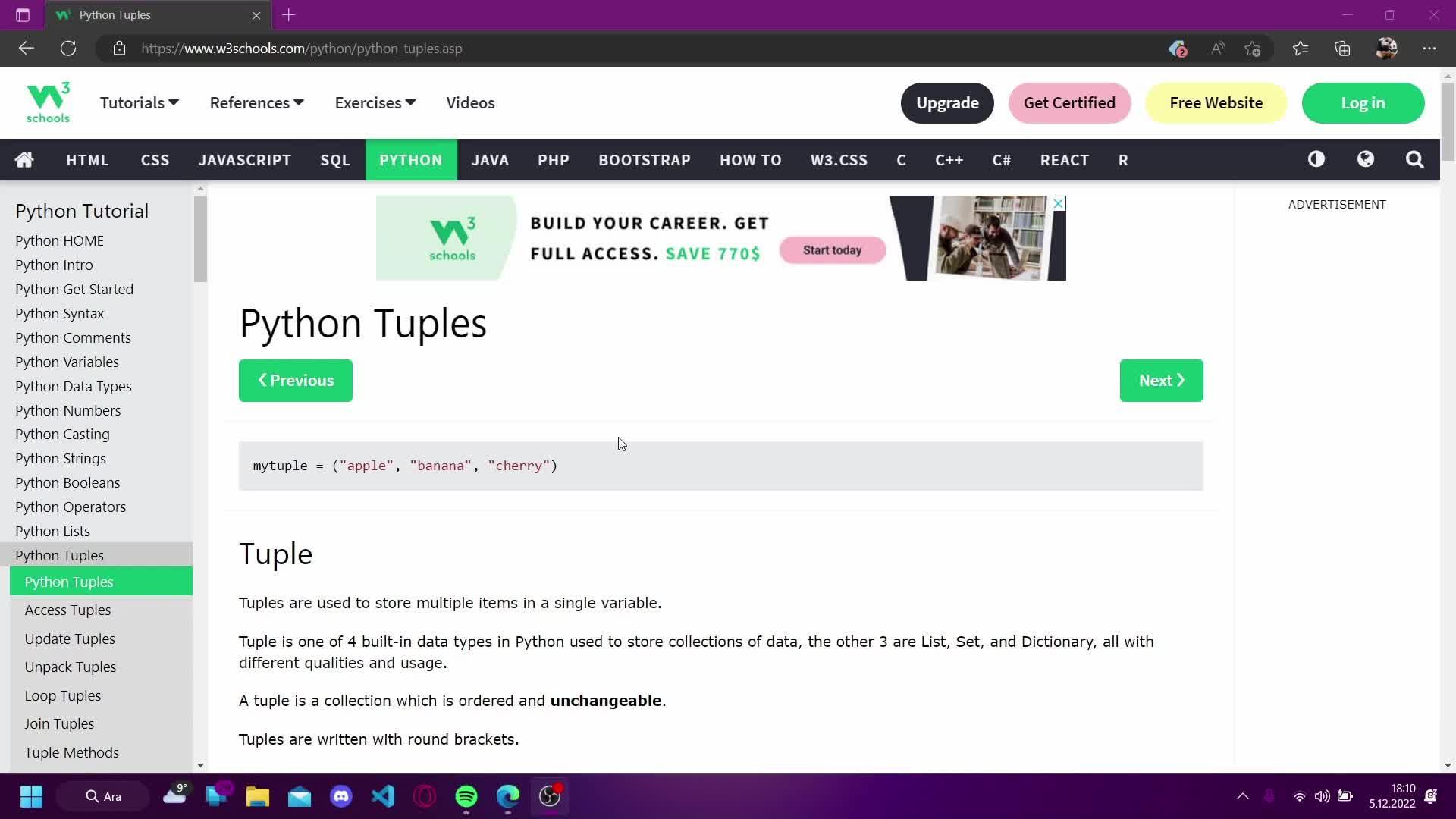Open browser settings and more menu
This screenshot has height=819, width=1456.
[x=1429, y=49]
